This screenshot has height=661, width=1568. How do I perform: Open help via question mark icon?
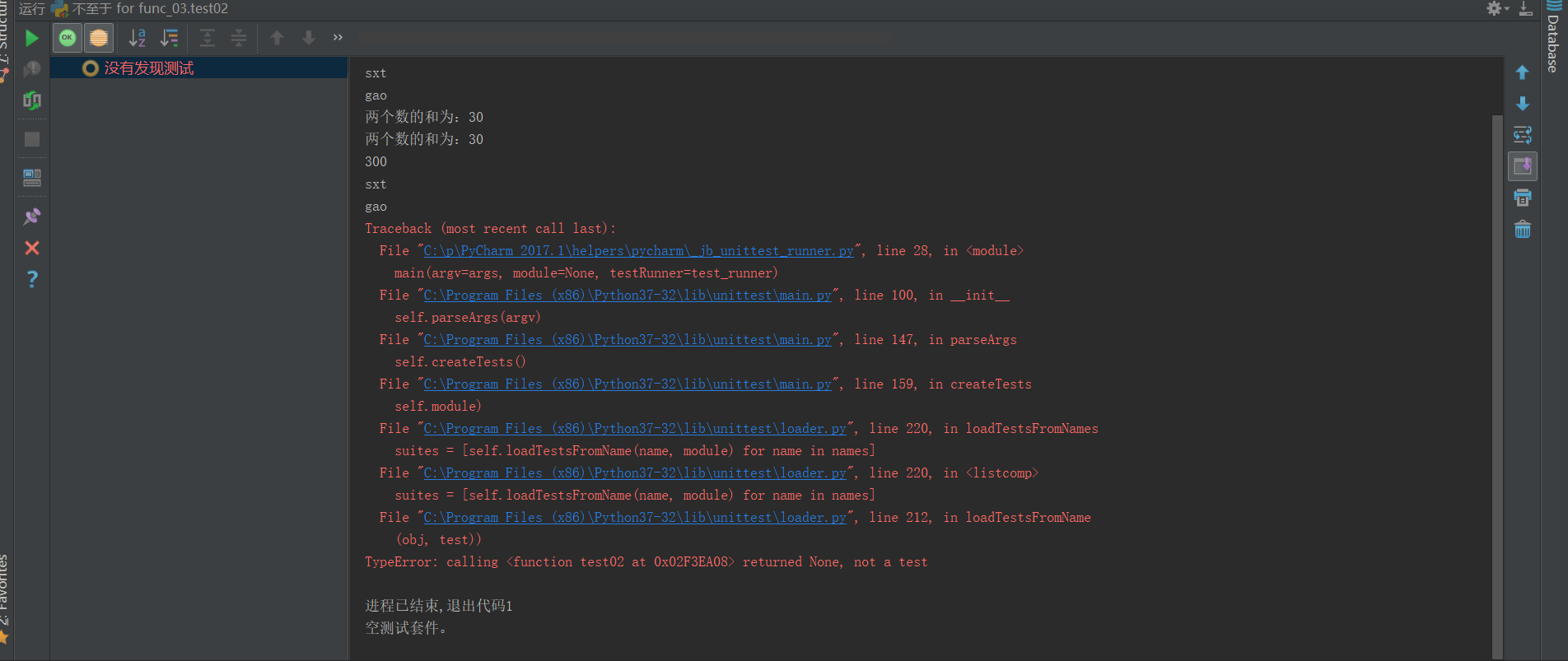(31, 279)
